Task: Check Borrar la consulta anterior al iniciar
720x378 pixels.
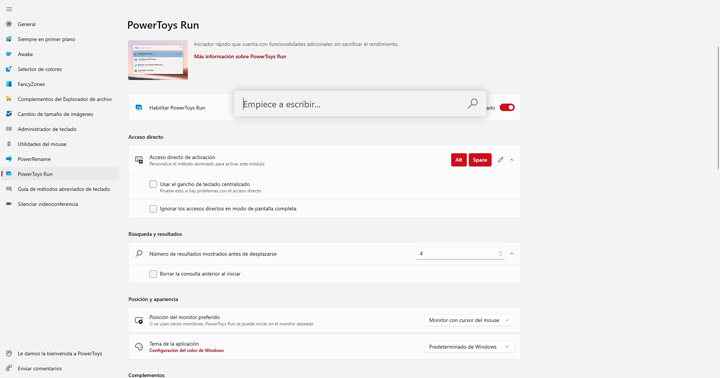Action: pos(153,274)
